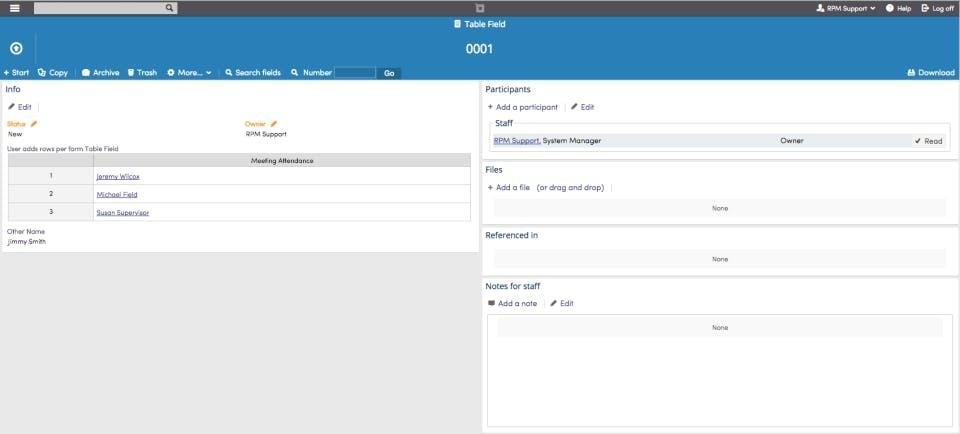Open the hamburger menu icon
960x434 pixels.
pos(15,8)
